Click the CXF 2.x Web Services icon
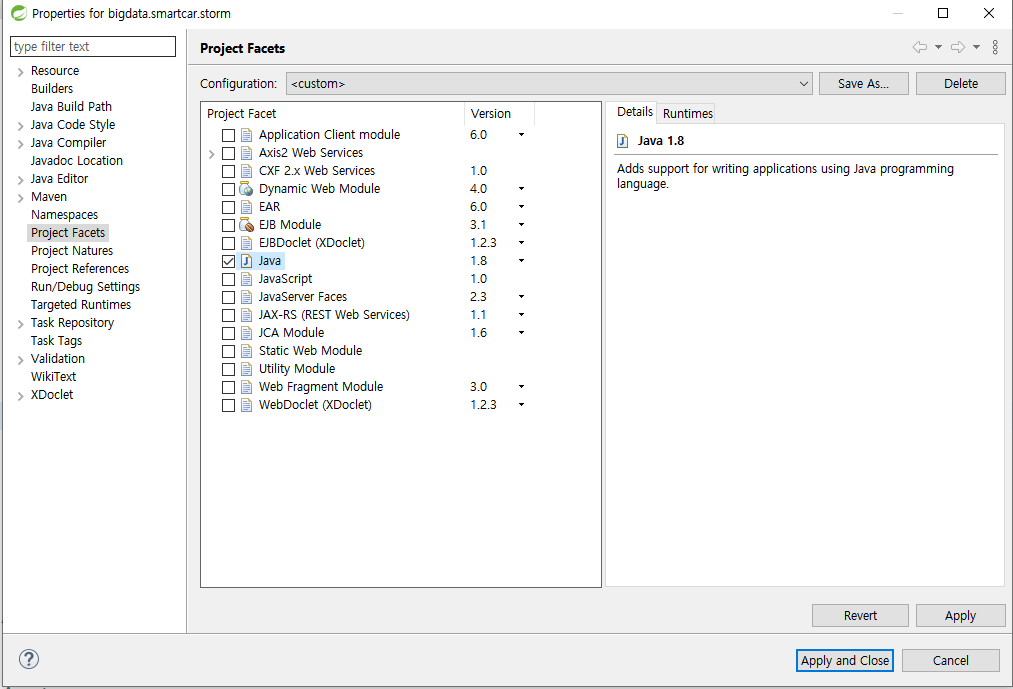The width and height of the screenshot is (1013, 689). tap(246, 171)
